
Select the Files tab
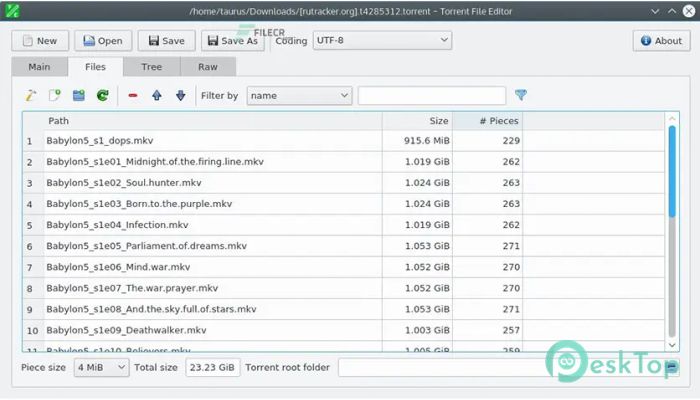(x=96, y=67)
